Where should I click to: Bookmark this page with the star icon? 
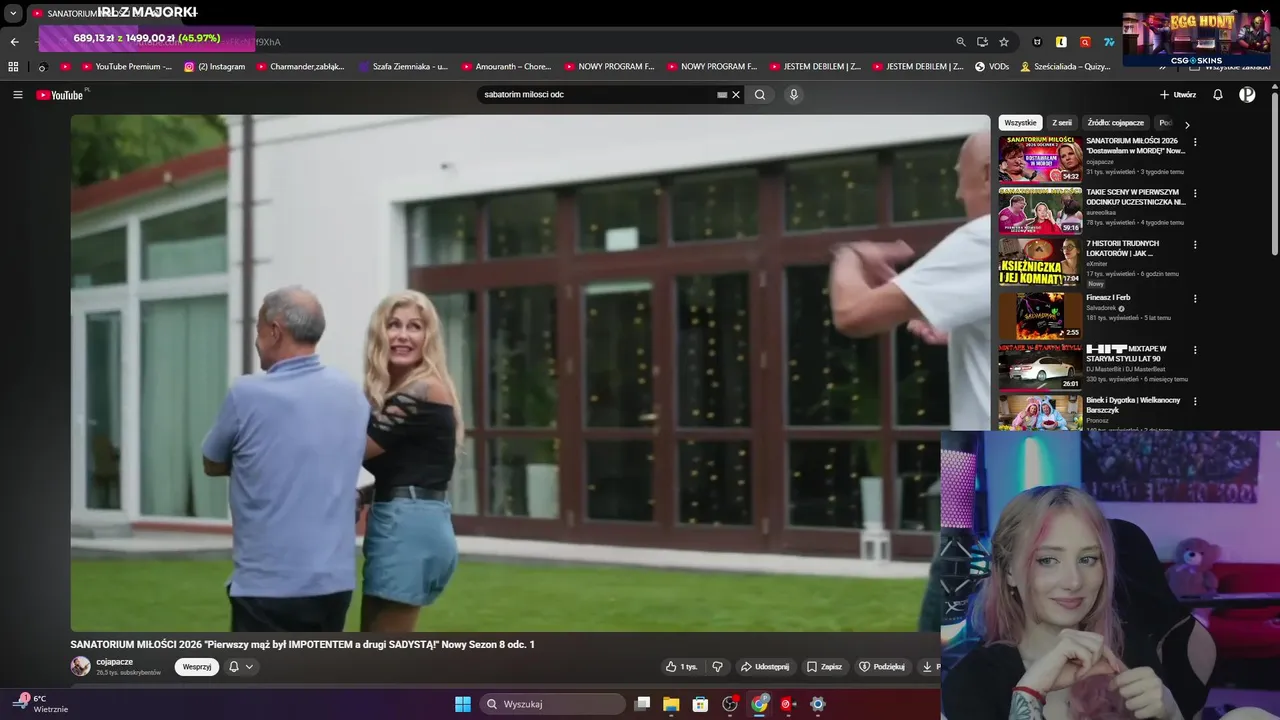1004,42
